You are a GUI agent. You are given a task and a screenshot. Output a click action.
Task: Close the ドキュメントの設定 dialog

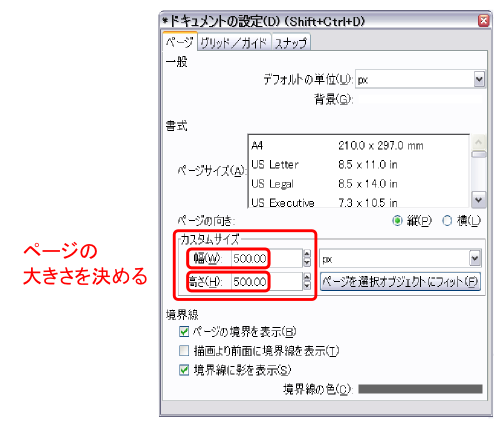point(484,21)
